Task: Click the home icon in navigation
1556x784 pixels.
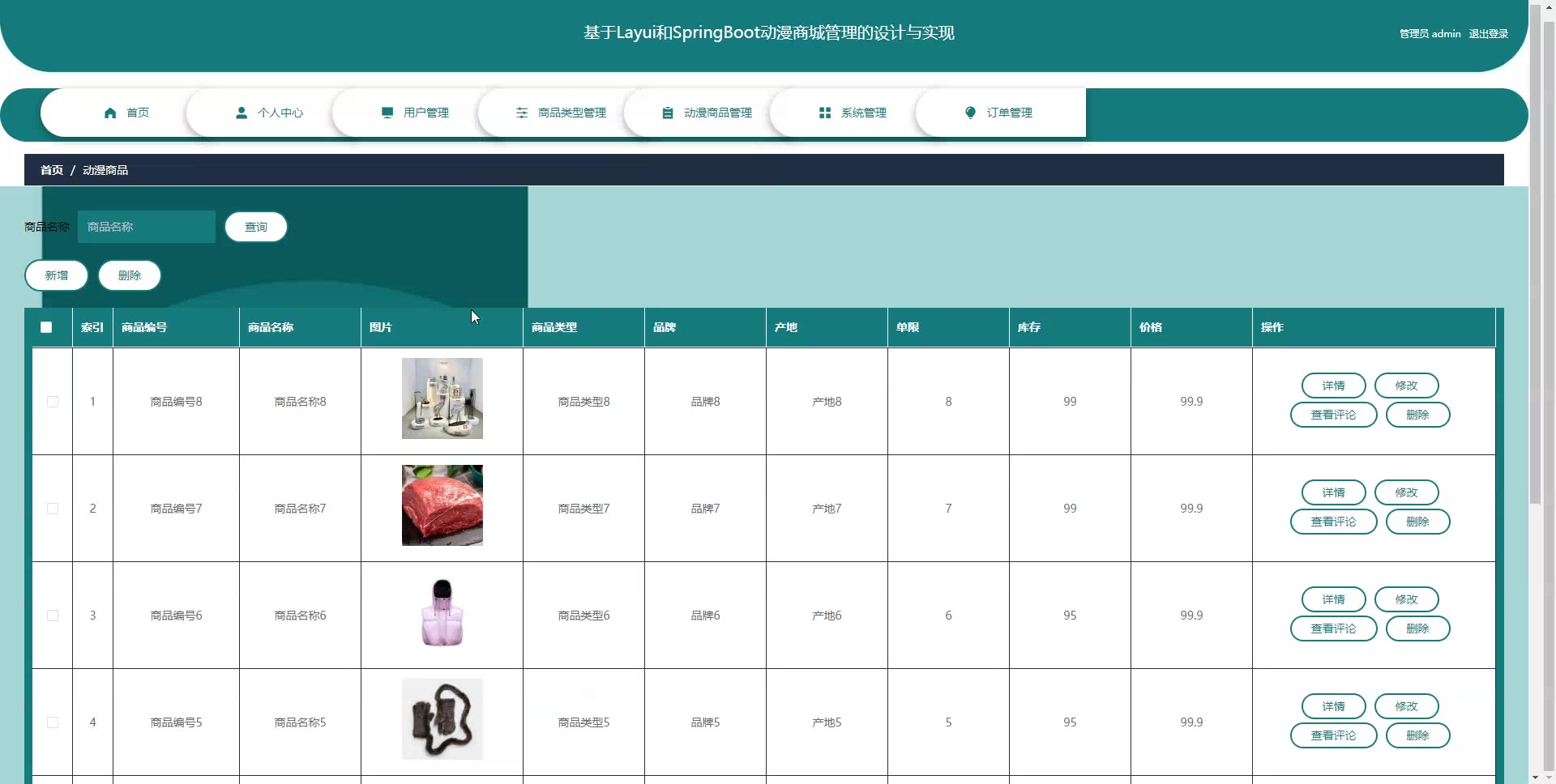Action: [x=110, y=113]
